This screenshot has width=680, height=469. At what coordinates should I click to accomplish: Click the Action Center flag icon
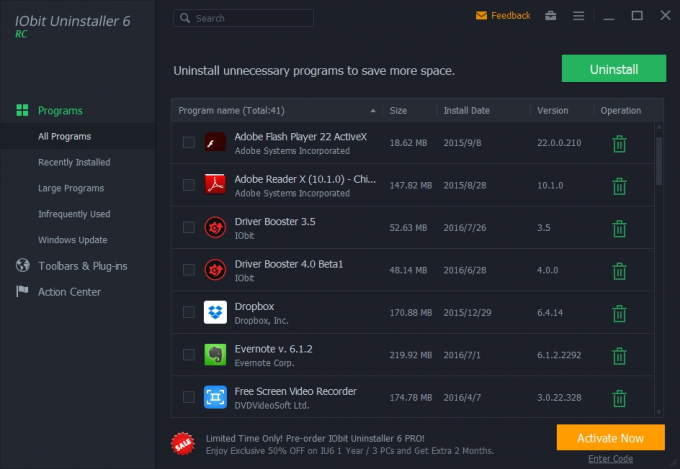22,291
